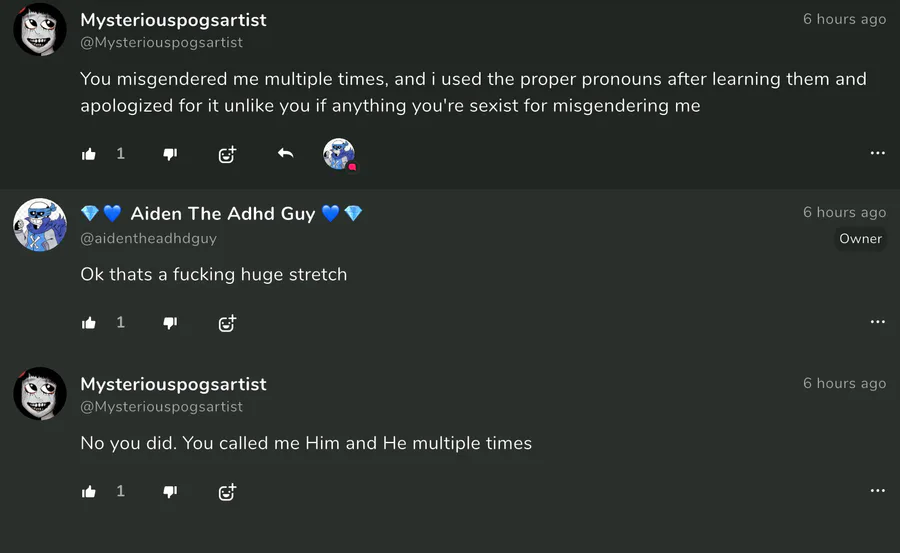Viewport: 900px width, 553px height.
Task: Click Aiden's profile avatar picture
Action: [x=40, y=224]
